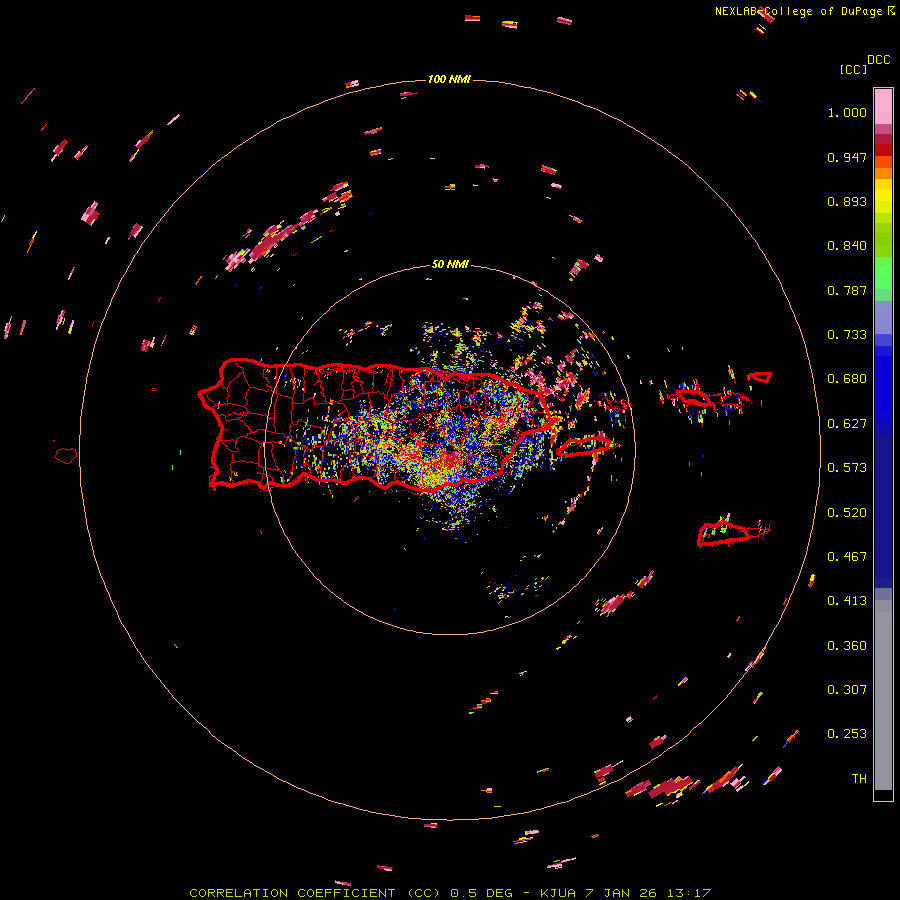Click the 0.733 legend value
The height and width of the screenshot is (900, 900).
pyautogui.click(x=847, y=335)
